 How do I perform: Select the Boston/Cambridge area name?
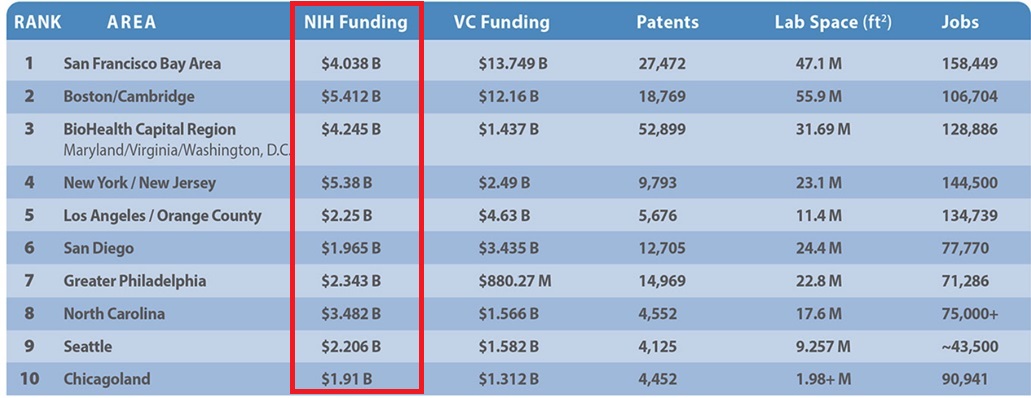pos(129,97)
